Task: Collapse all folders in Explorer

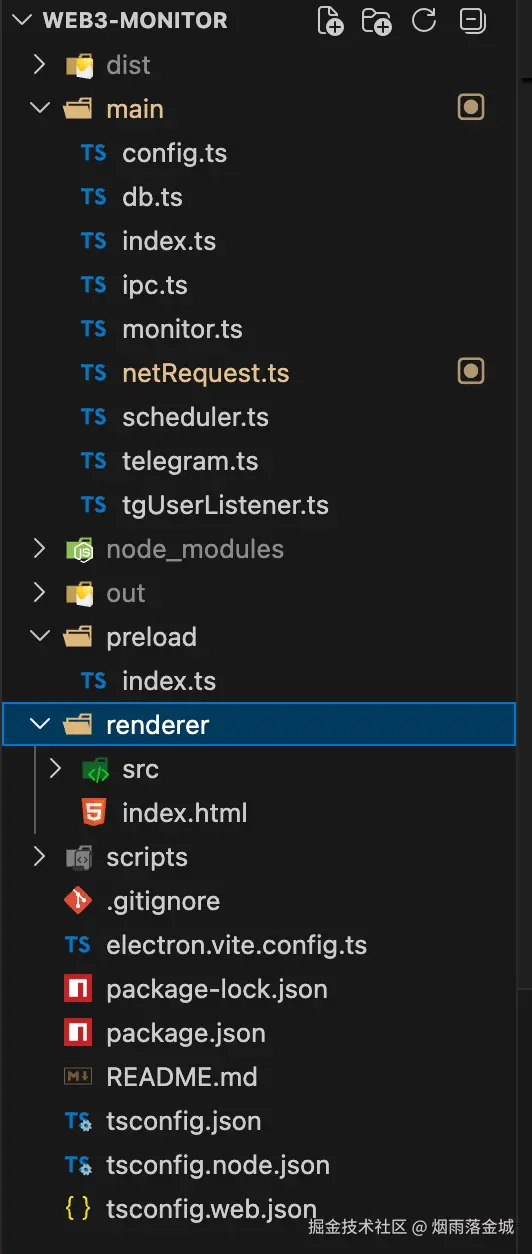Action: (x=471, y=20)
